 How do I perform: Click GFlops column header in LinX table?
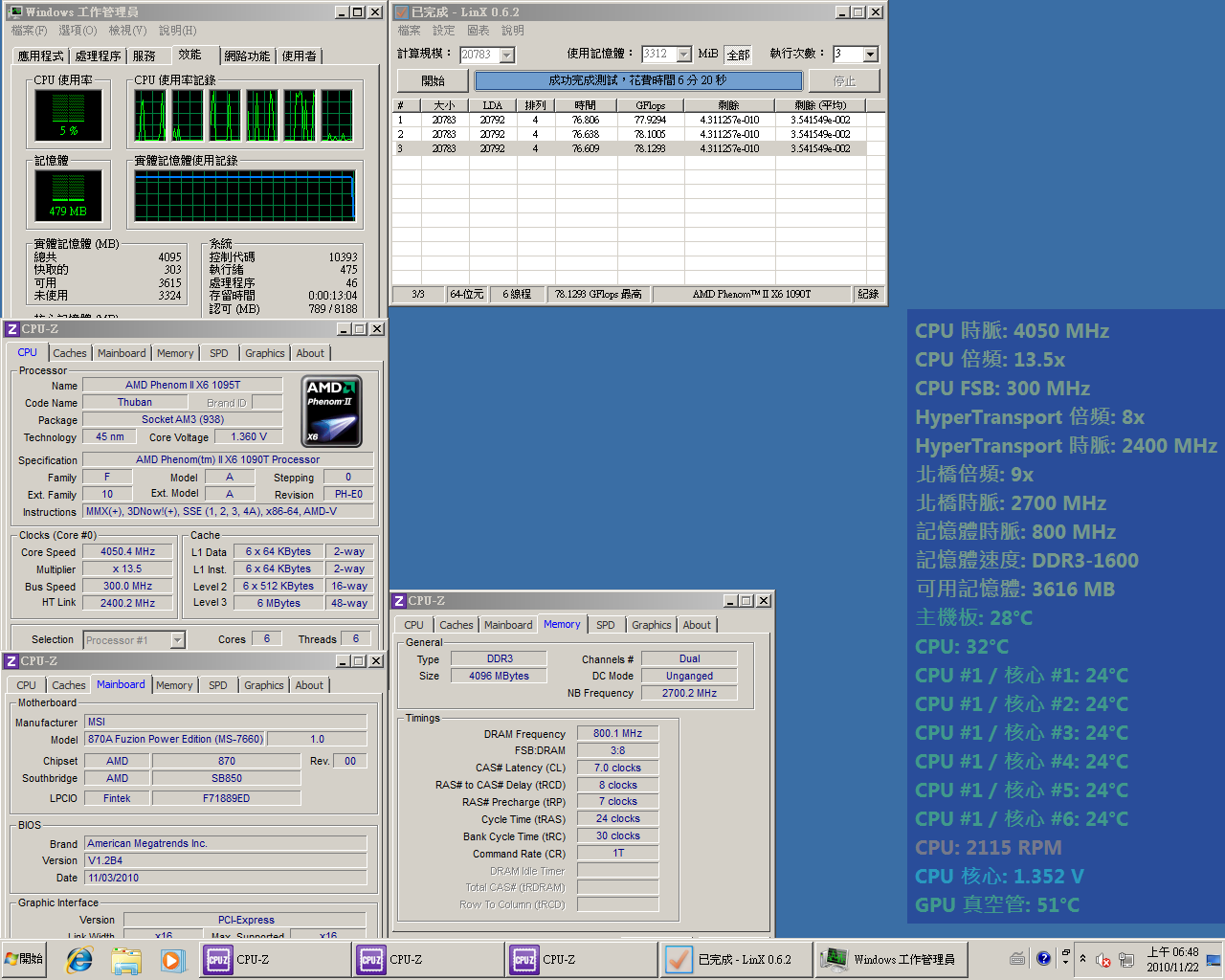click(650, 105)
